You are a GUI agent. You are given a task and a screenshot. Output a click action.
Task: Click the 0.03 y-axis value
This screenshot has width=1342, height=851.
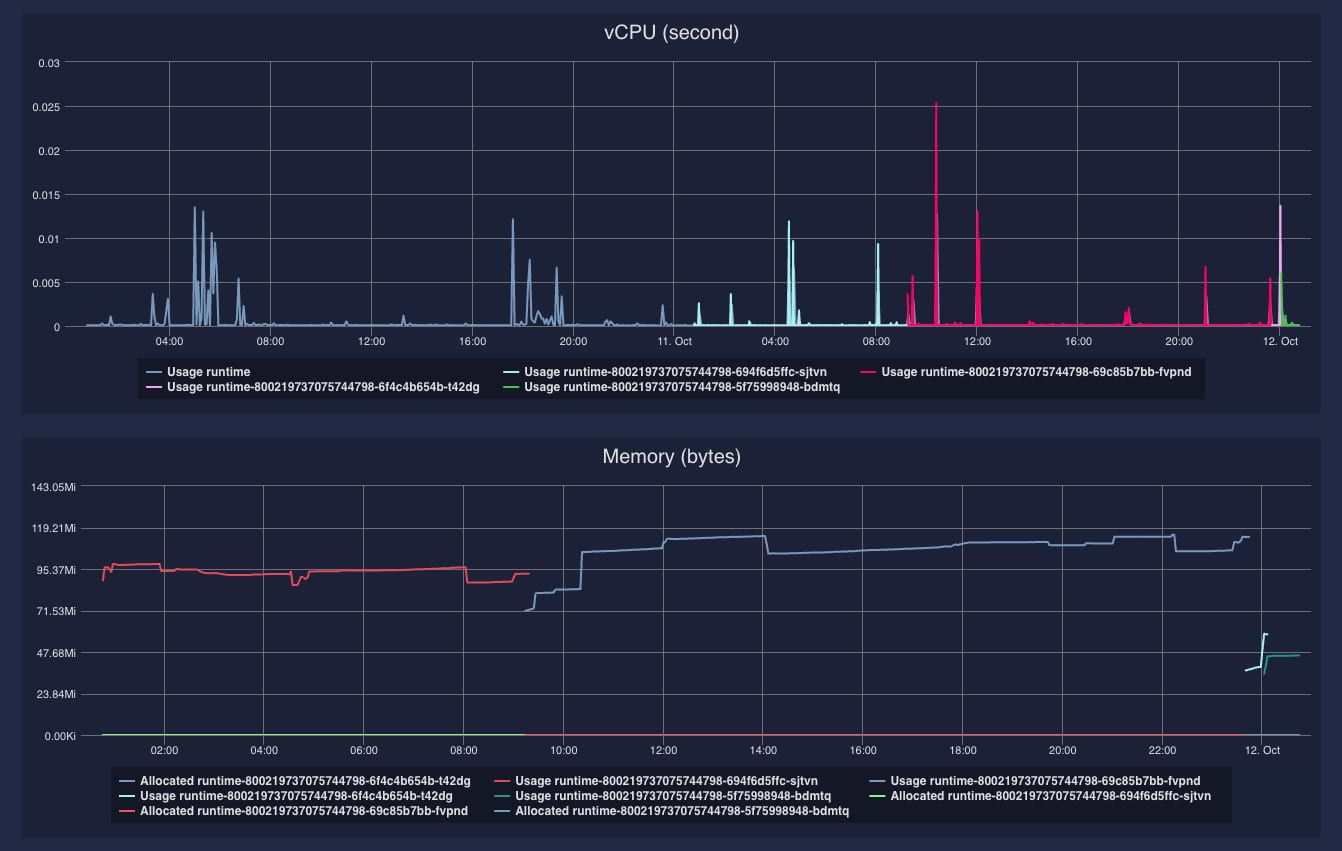pyautogui.click(x=49, y=63)
